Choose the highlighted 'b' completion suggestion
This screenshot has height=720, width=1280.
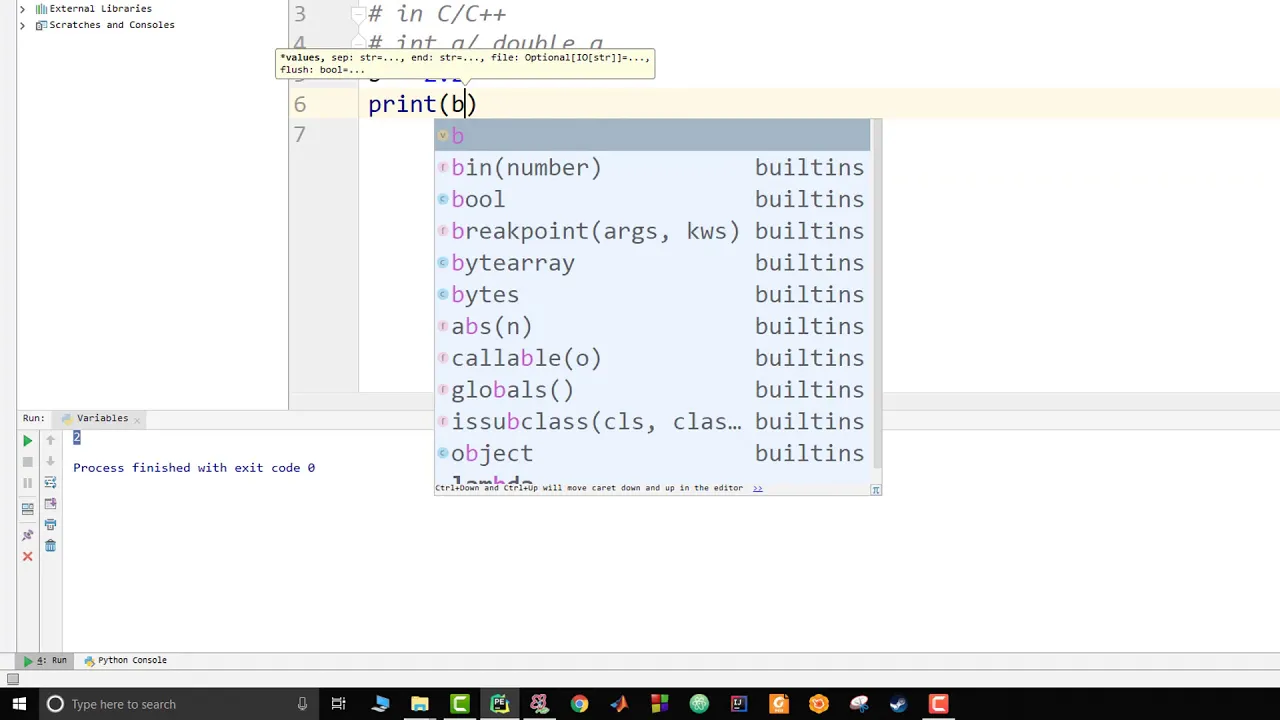652,135
